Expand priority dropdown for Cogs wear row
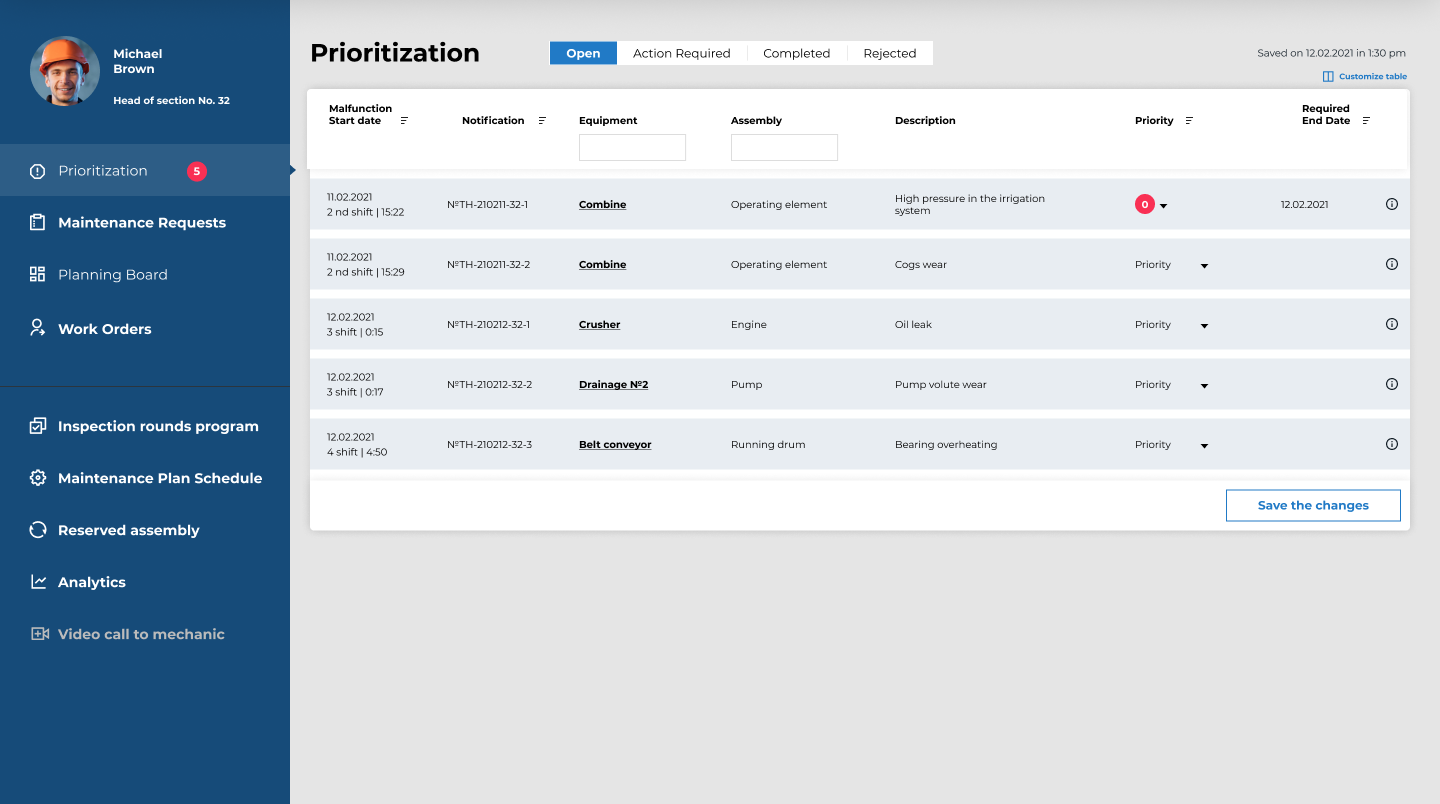 pyautogui.click(x=1204, y=266)
